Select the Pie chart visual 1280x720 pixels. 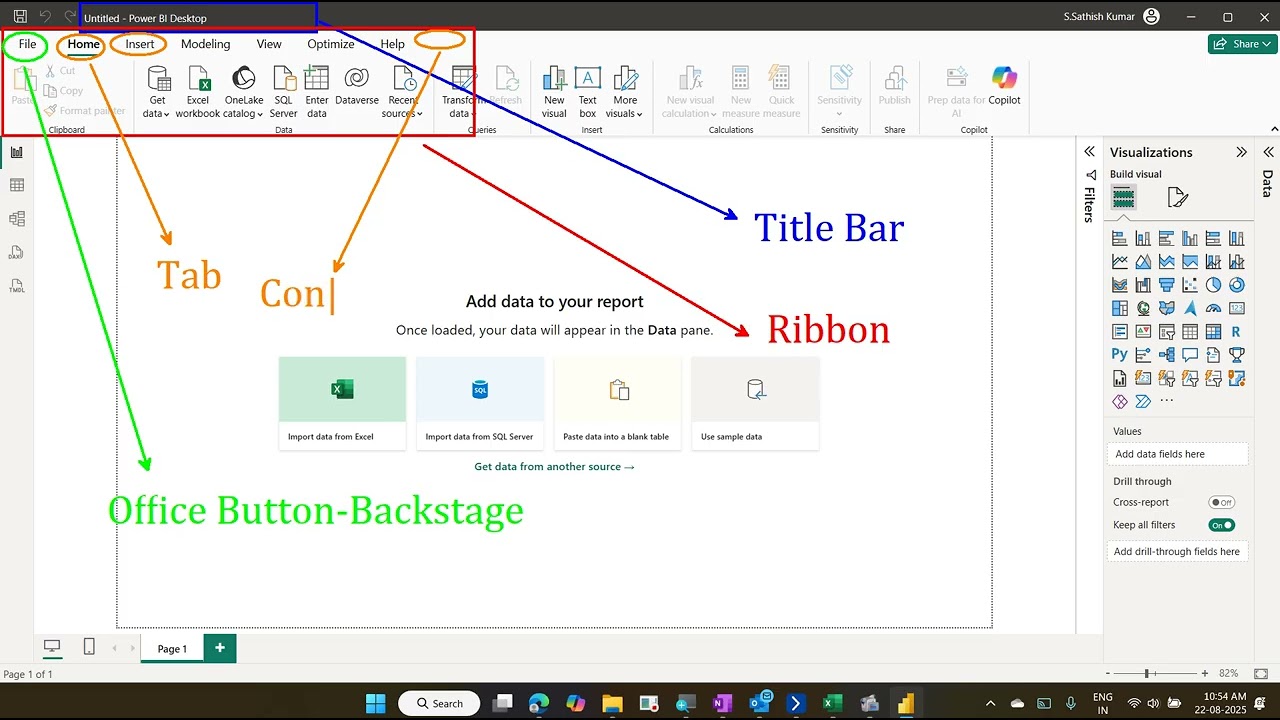click(x=1213, y=285)
